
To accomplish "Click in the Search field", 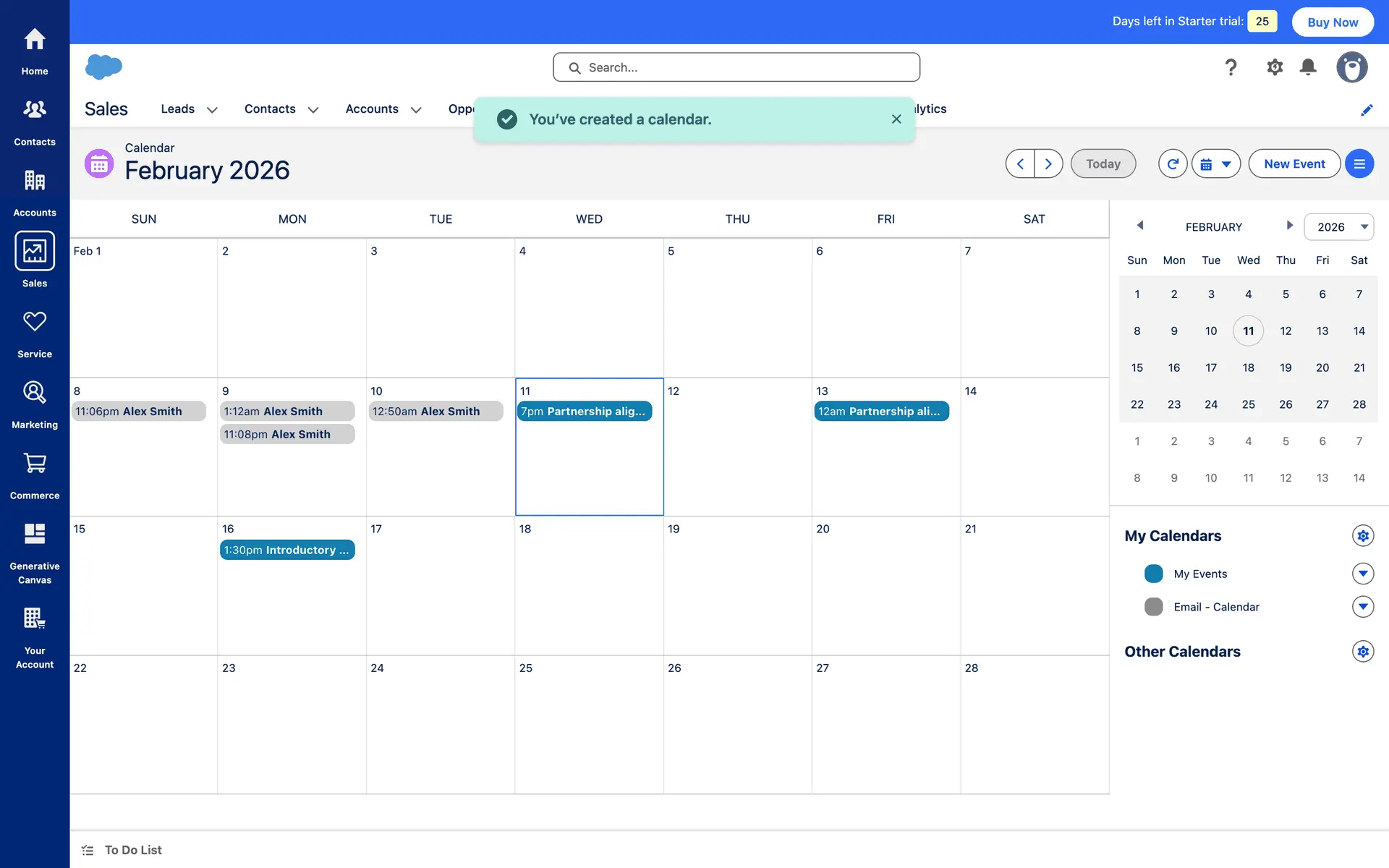I will 736,67.
